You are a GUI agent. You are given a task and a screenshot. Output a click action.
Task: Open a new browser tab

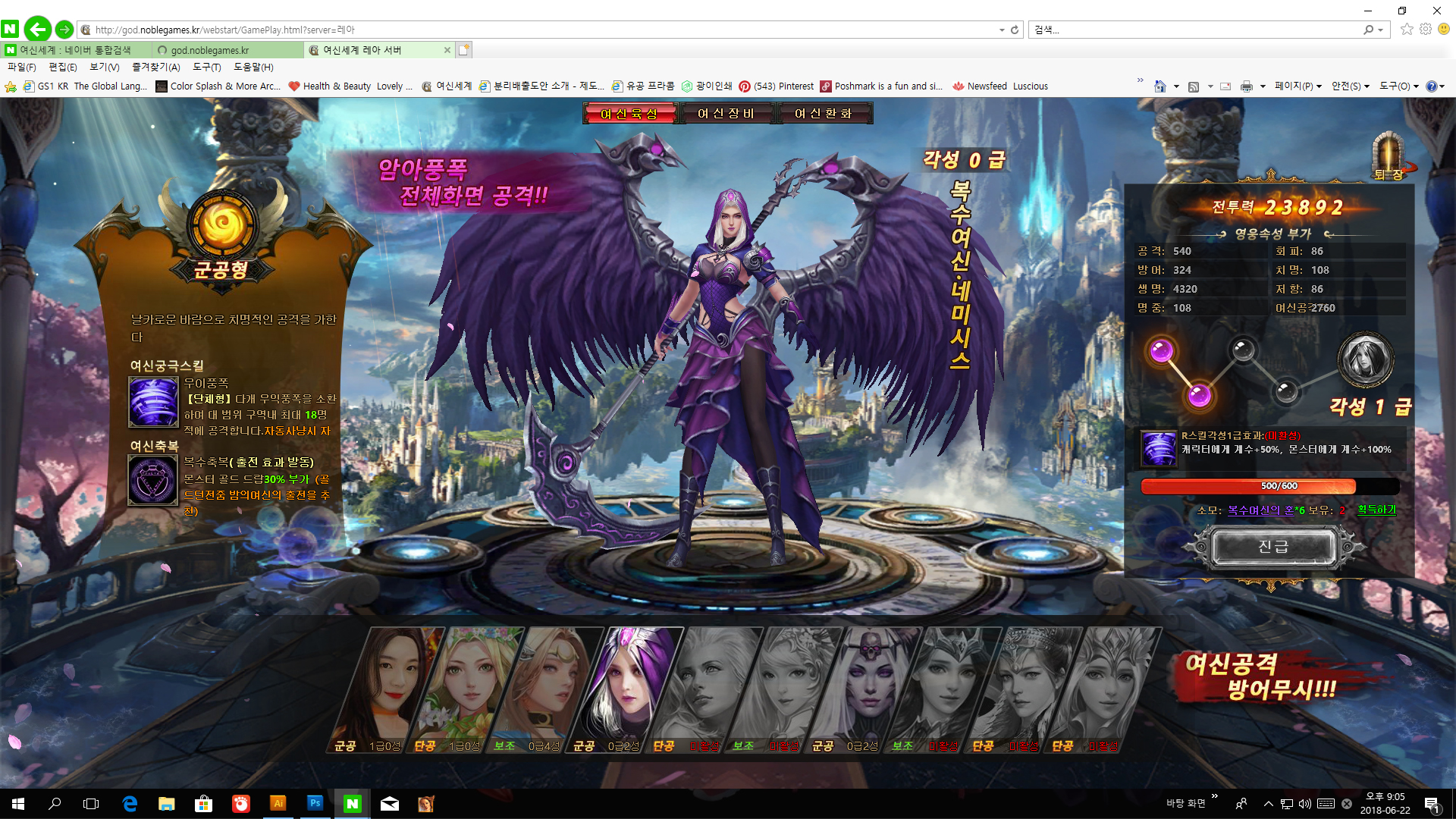point(464,50)
